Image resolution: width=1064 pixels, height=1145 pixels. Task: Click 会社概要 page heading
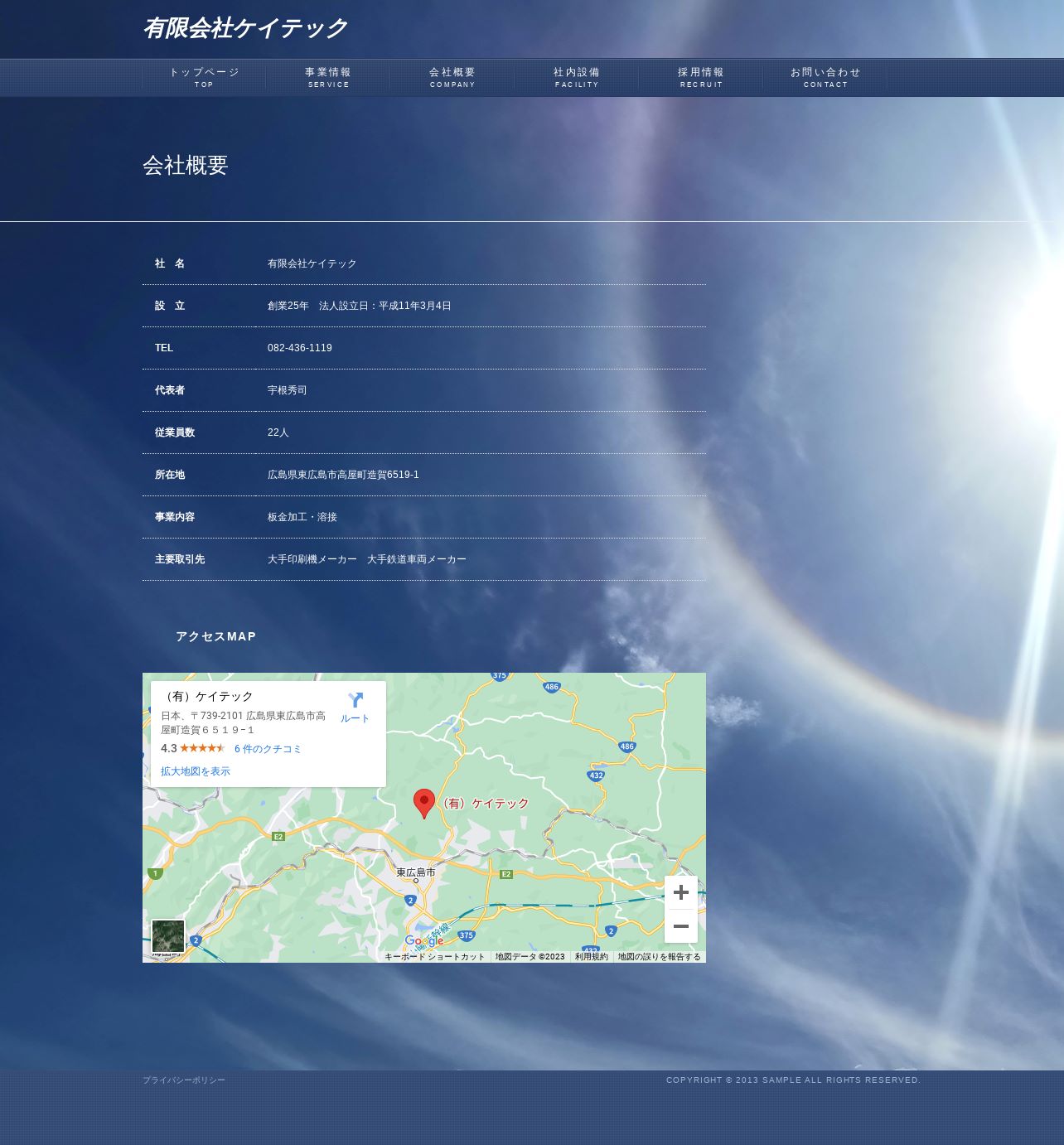186,165
